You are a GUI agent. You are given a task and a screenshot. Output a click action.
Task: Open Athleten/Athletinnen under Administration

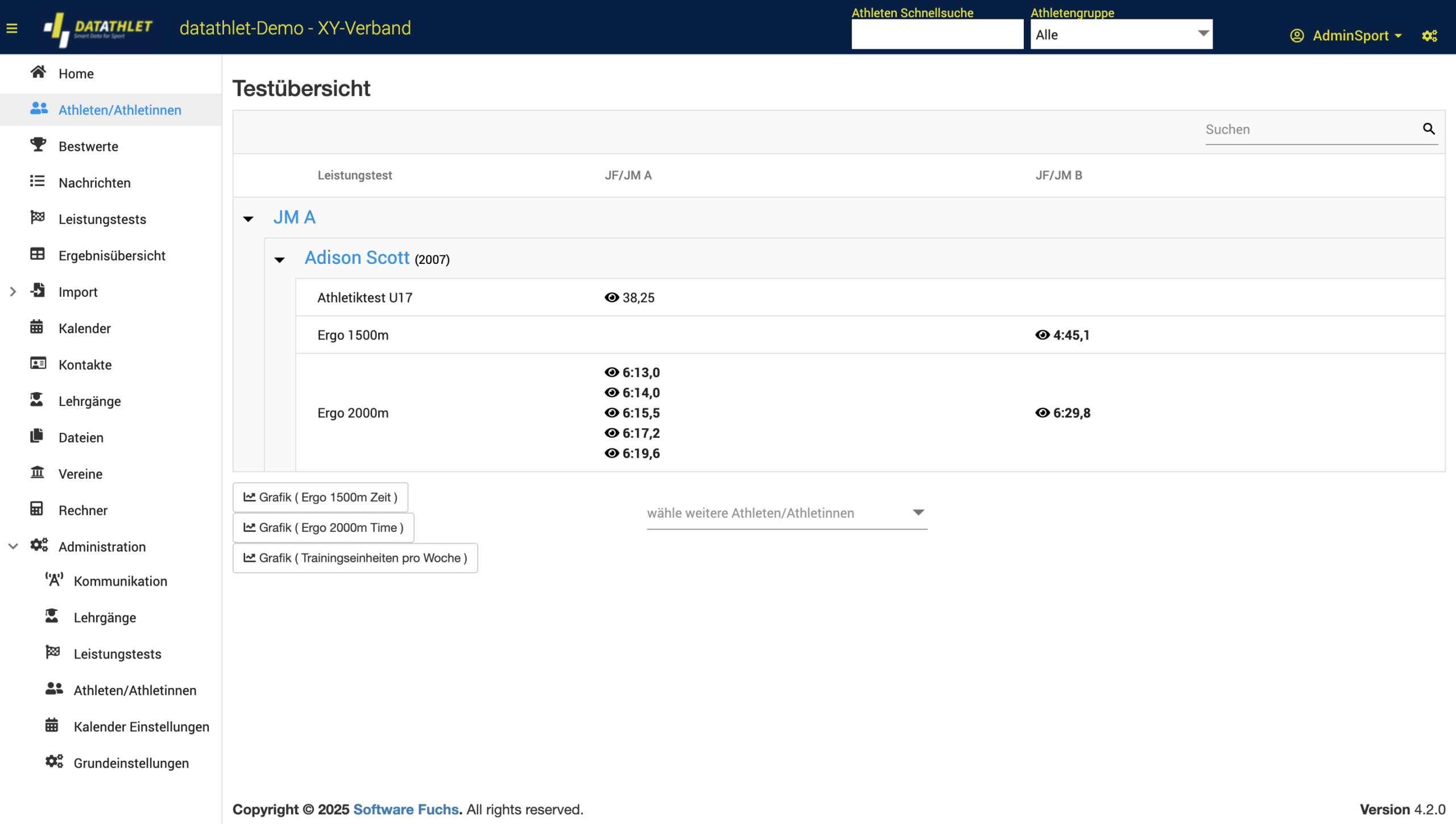135,690
